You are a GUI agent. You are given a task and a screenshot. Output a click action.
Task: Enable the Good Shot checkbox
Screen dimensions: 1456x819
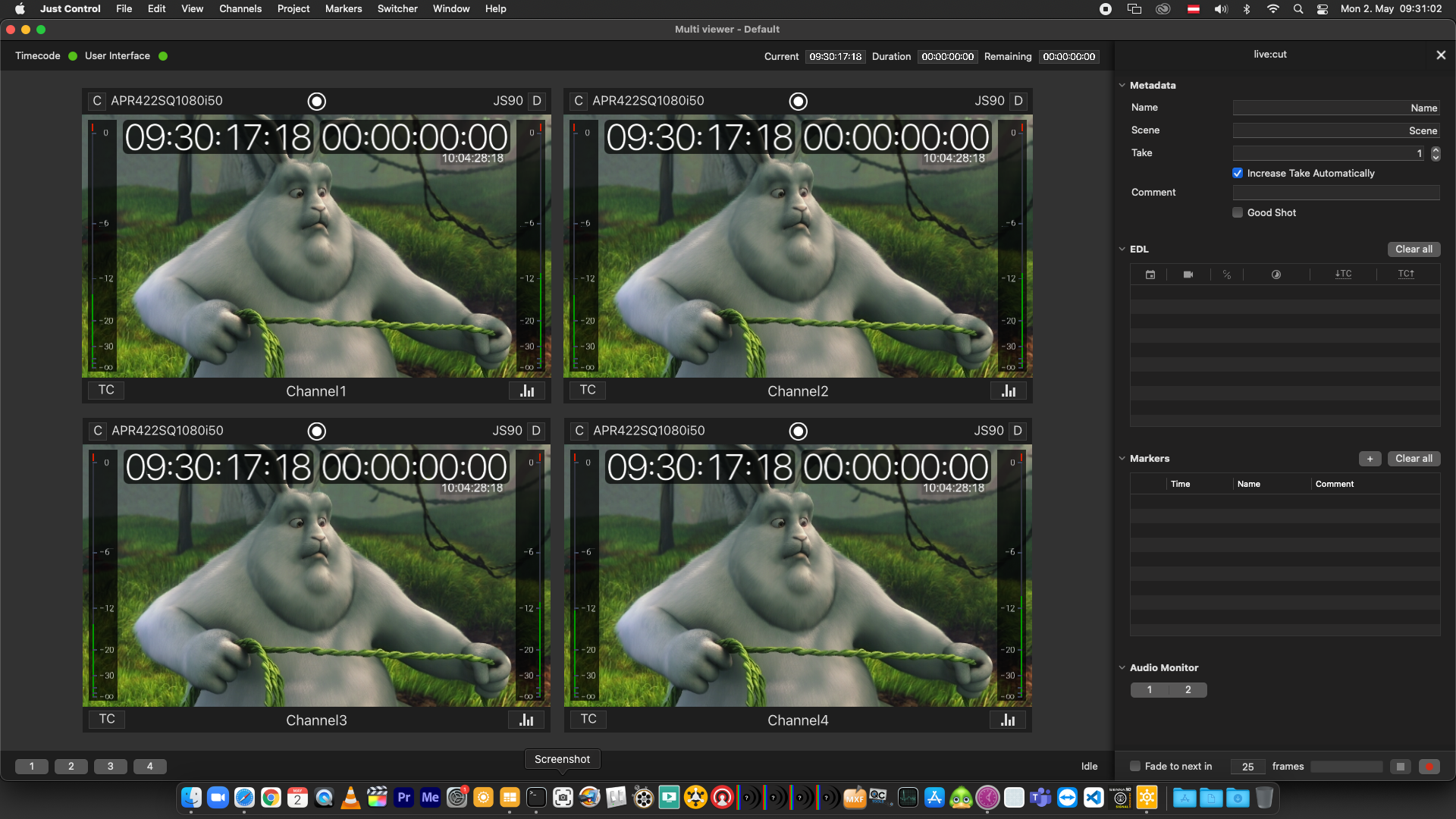[1238, 212]
